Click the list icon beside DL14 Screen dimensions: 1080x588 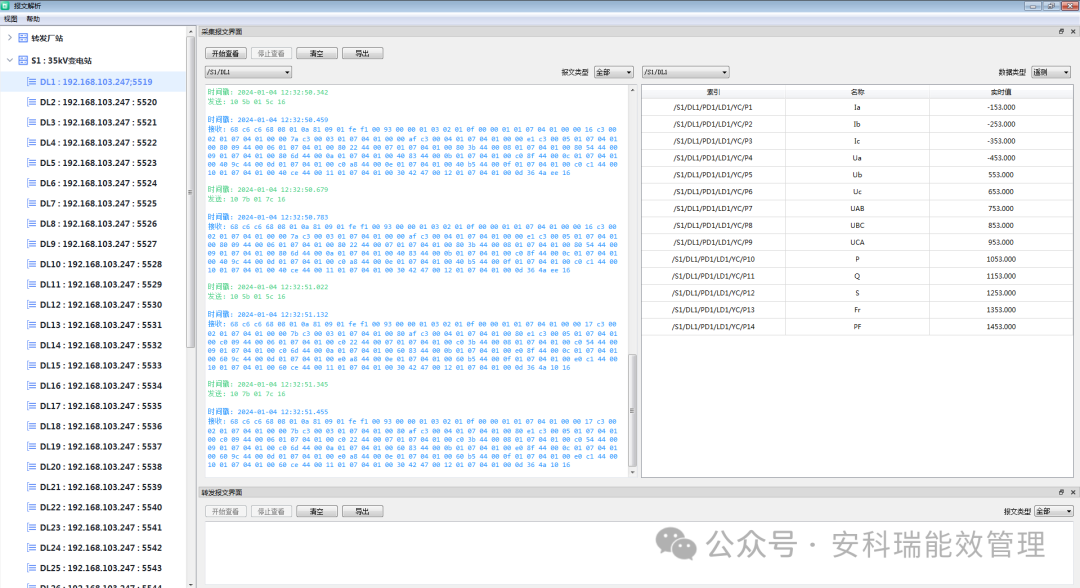tap(31, 345)
